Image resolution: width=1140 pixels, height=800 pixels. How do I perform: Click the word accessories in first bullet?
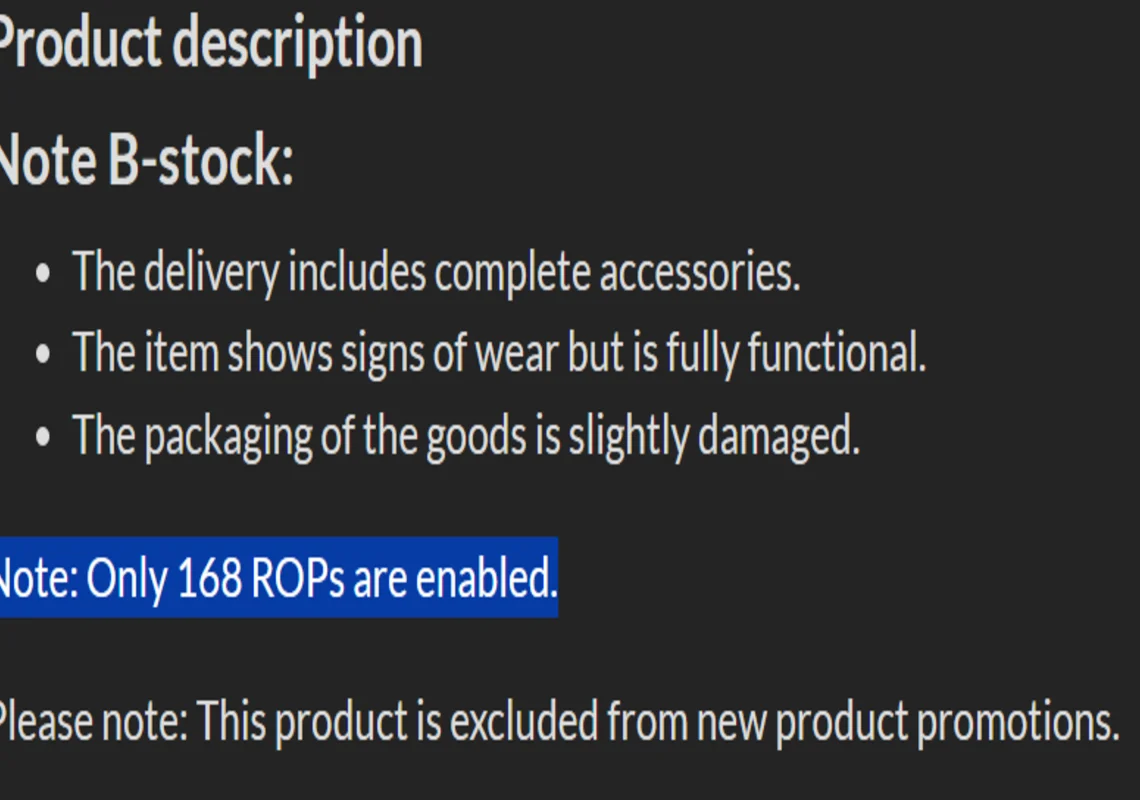tap(699, 273)
